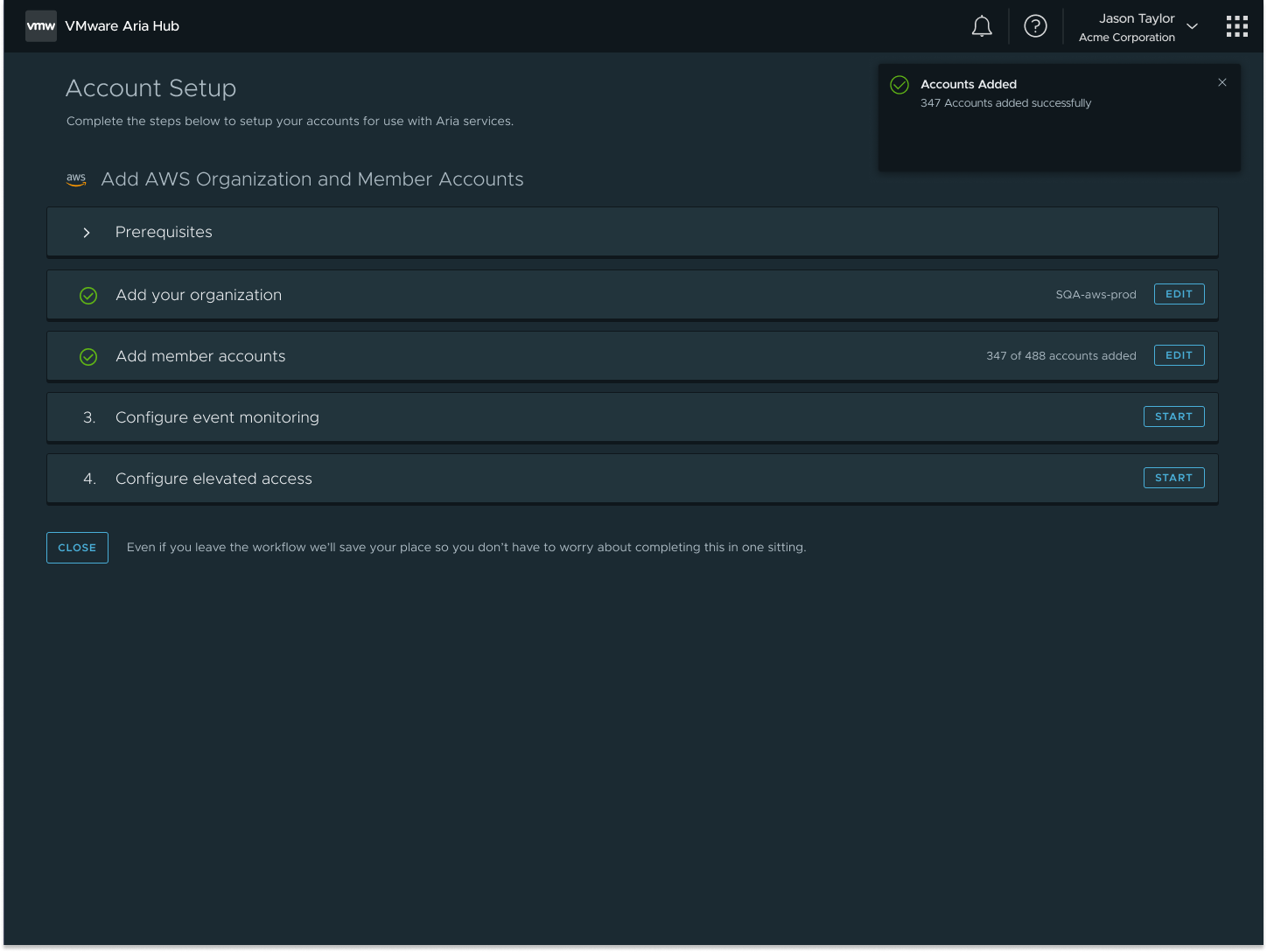Click the 347 of 488 accounts added status
The image size is (1267, 952).
[x=1060, y=356]
